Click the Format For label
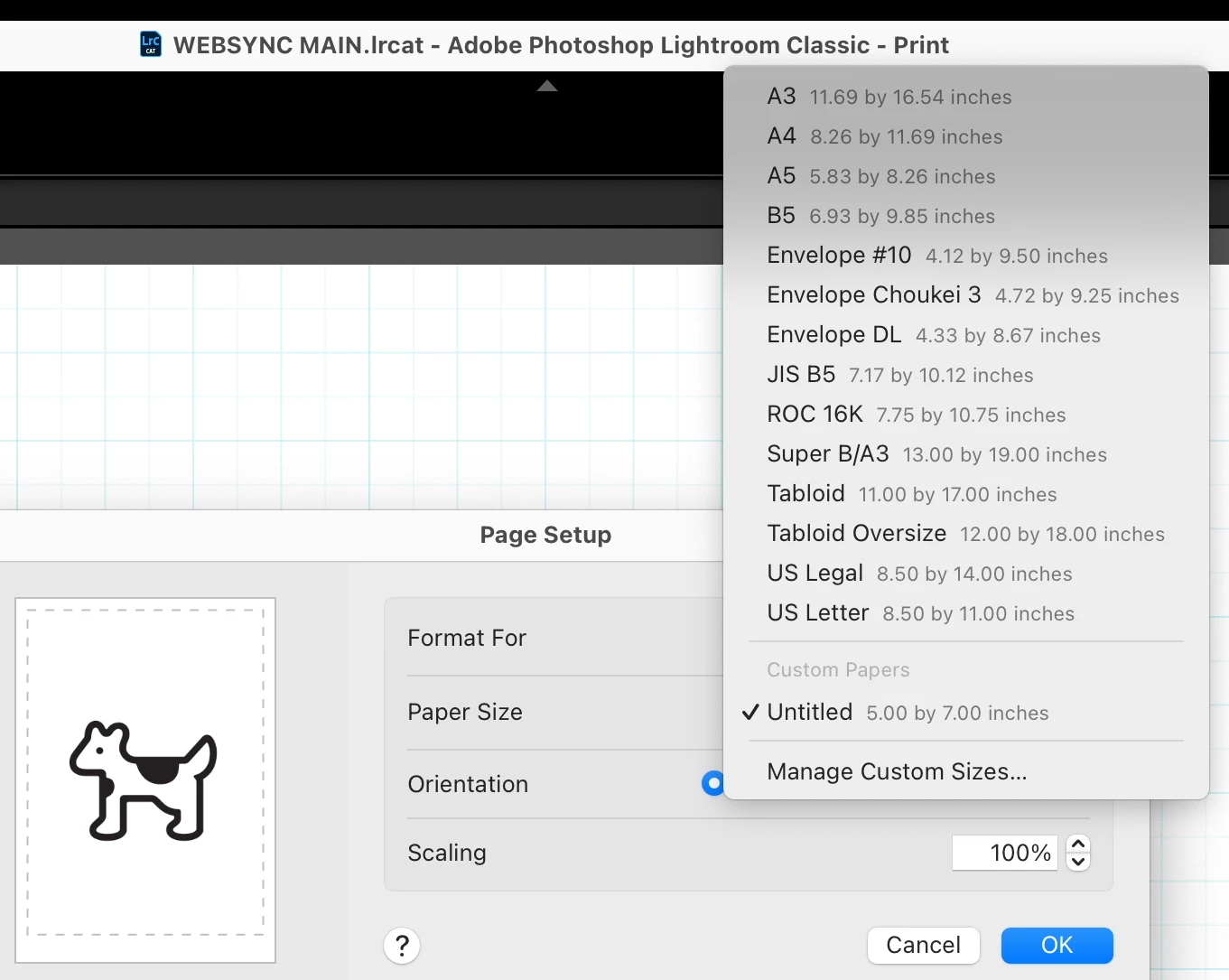The width and height of the screenshot is (1229, 980). point(467,639)
